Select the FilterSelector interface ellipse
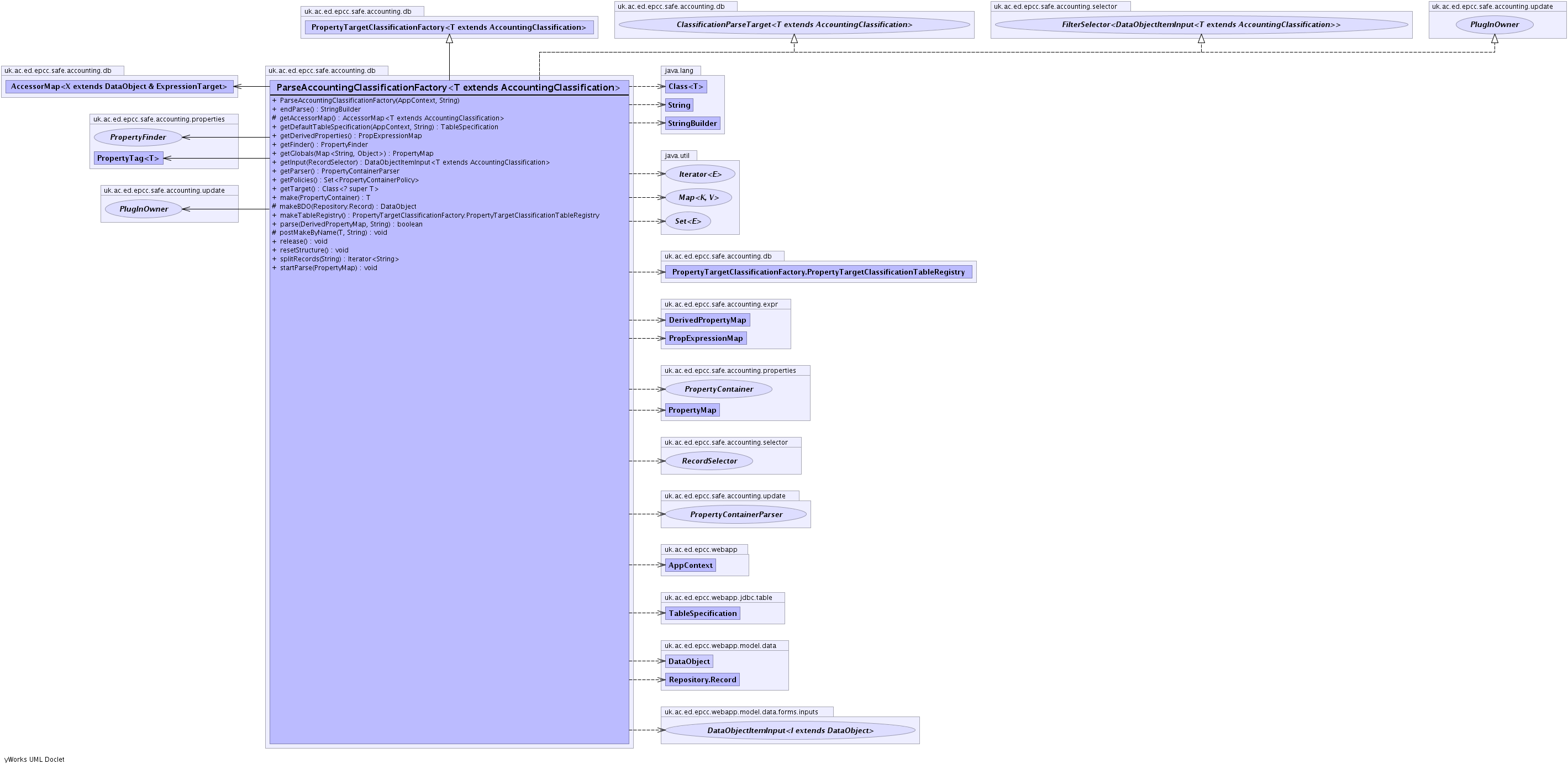1568x769 pixels. tap(1201, 25)
